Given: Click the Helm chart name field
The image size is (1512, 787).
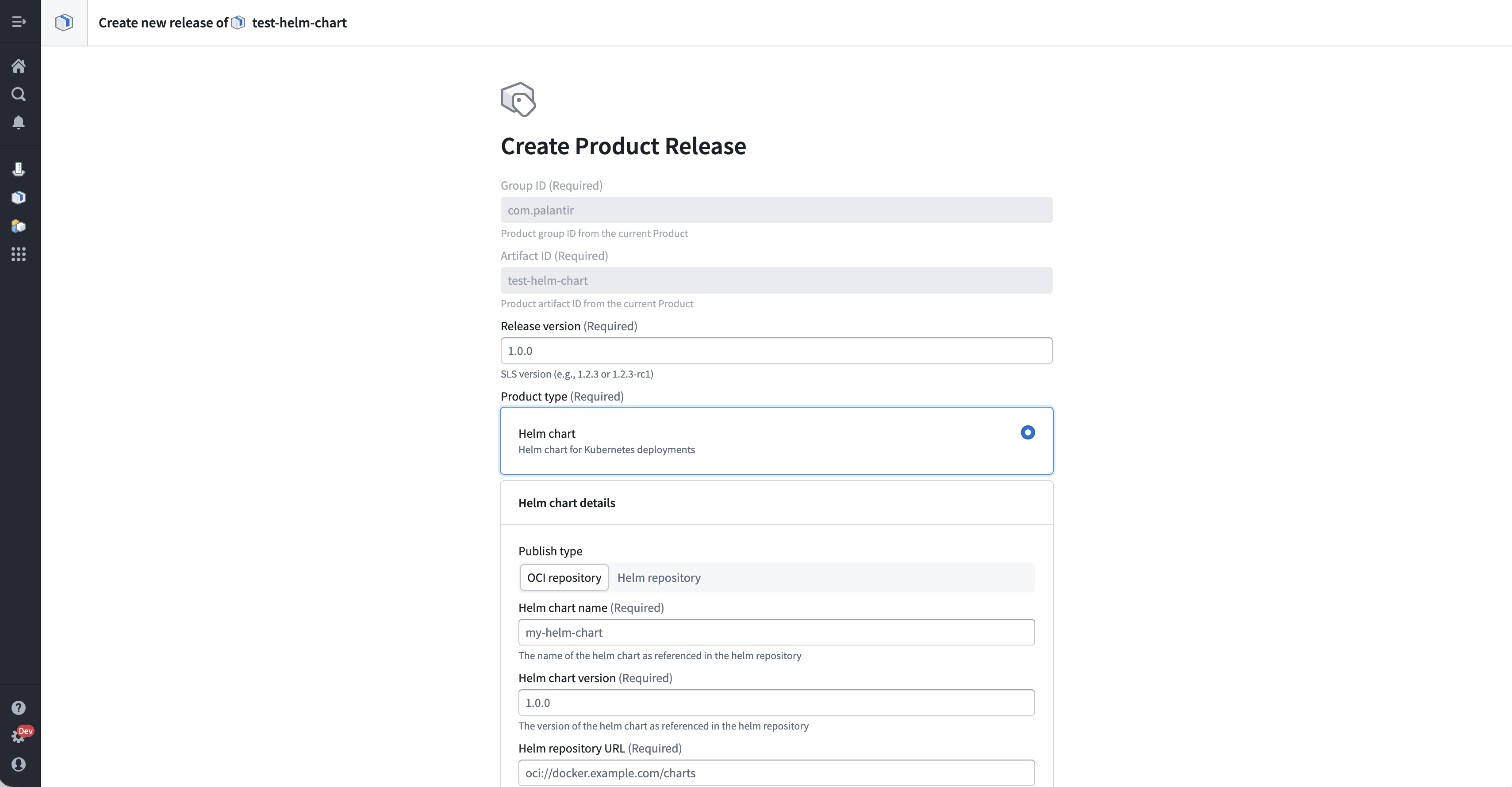Looking at the screenshot, I should (776, 632).
